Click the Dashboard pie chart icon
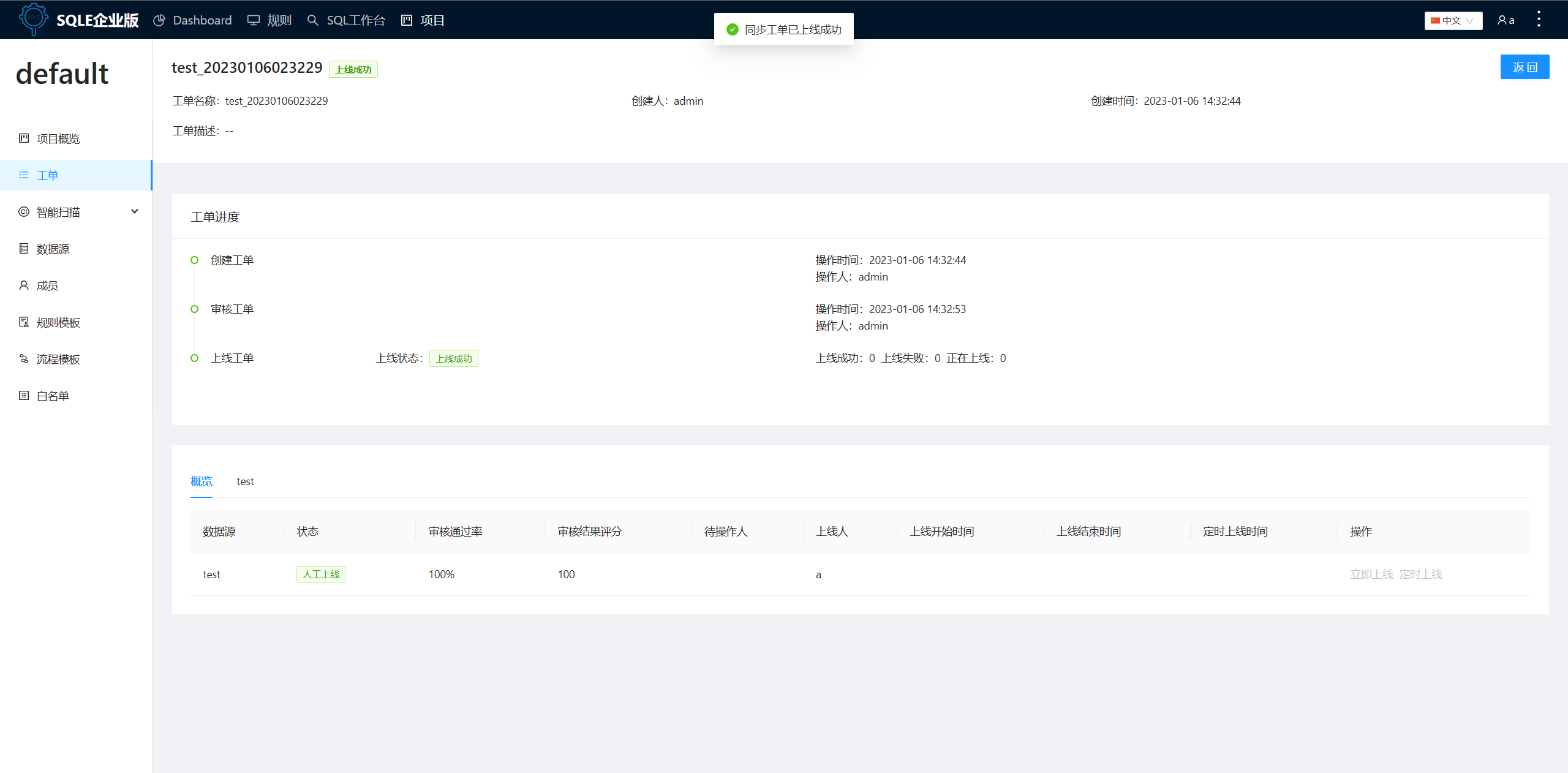The image size is (1568, 773). pyautogui.click(x=159, y=20)
